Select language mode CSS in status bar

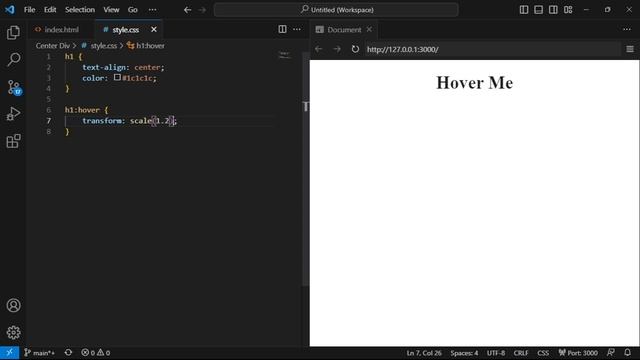[543, 353]
